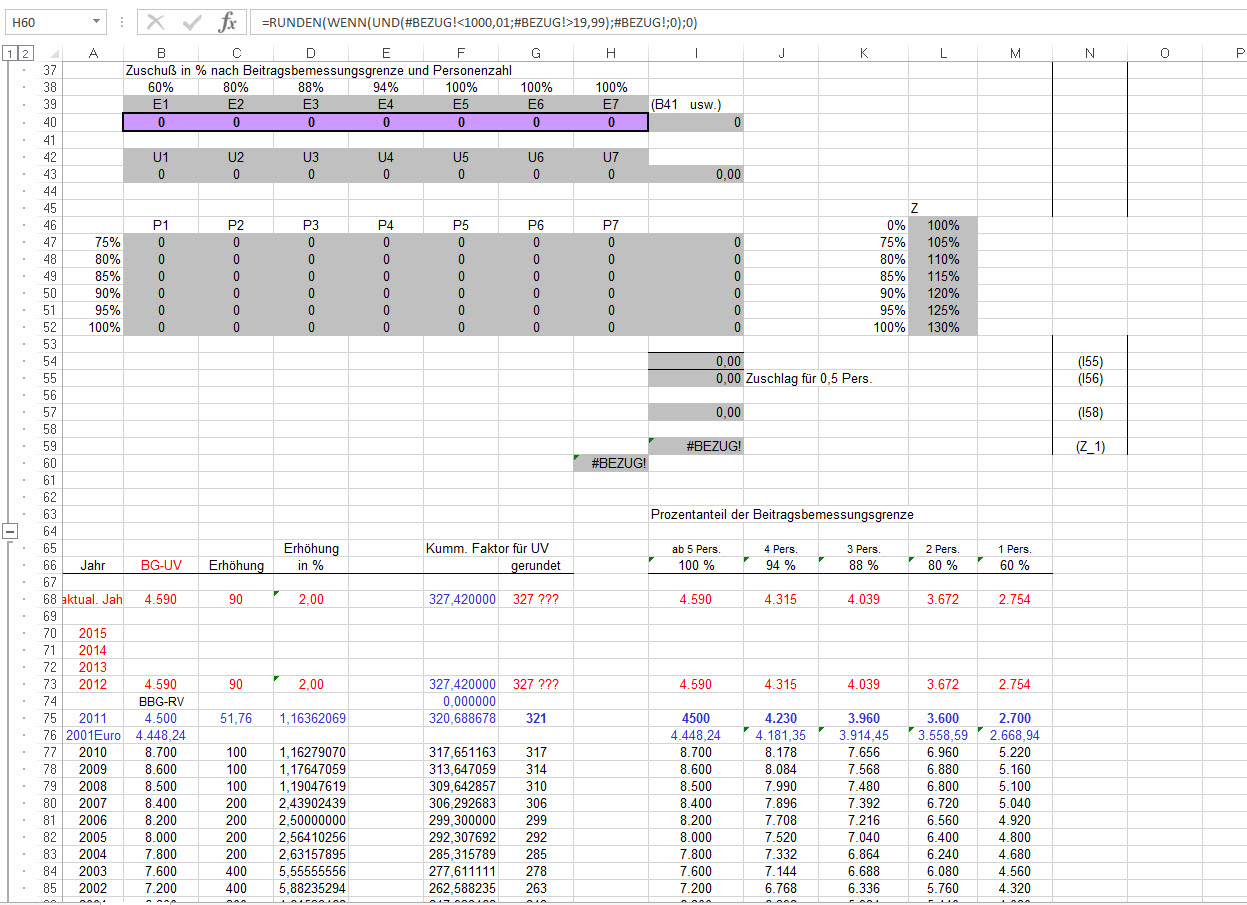Show outline level 2 rows

tap(26, 53)
